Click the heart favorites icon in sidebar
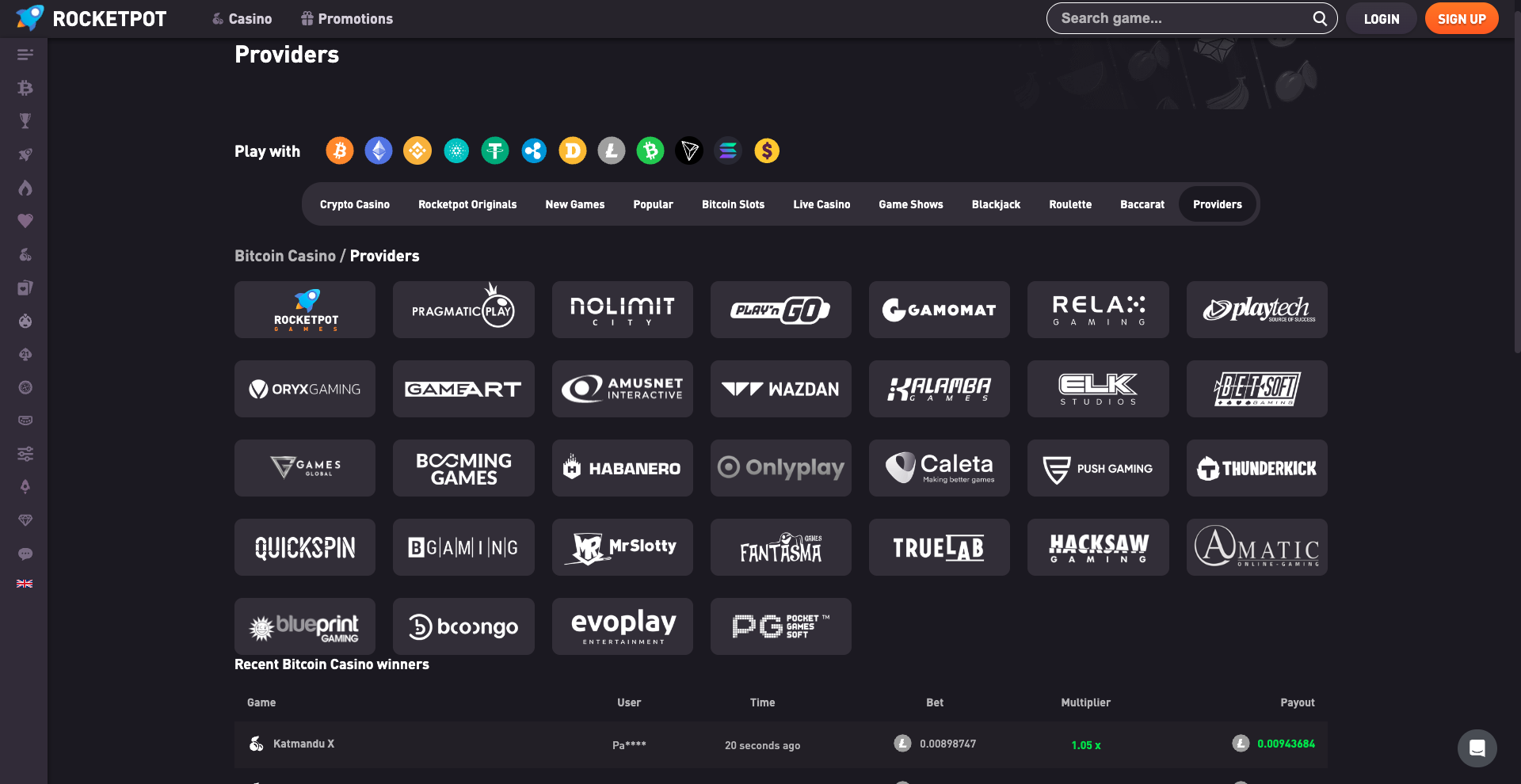Viewport: 1521px width, 784px height. point(25,221)
